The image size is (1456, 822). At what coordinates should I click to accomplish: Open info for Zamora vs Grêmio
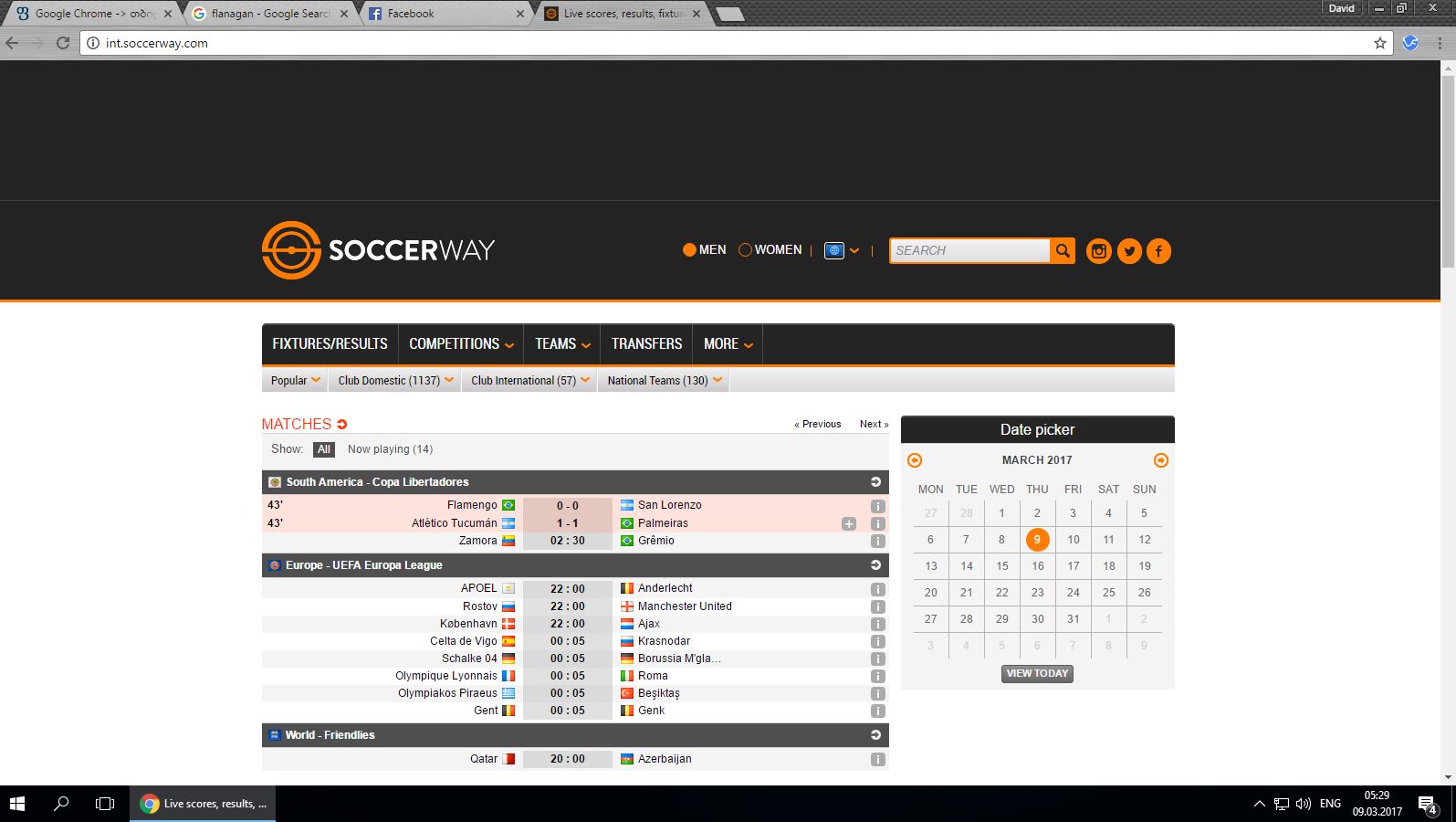[877, 541]
